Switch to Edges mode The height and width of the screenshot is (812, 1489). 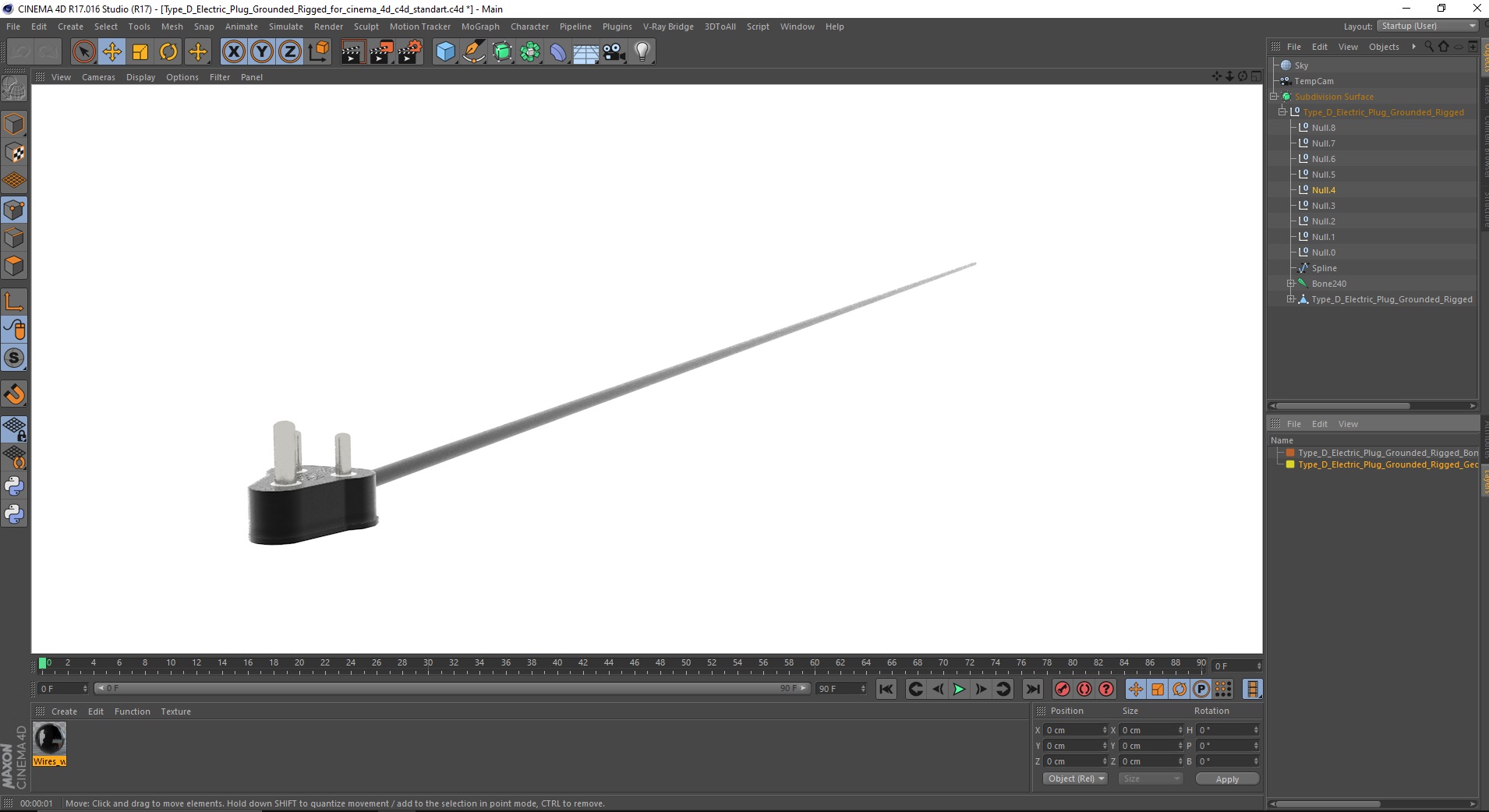[x=14, y=238]
